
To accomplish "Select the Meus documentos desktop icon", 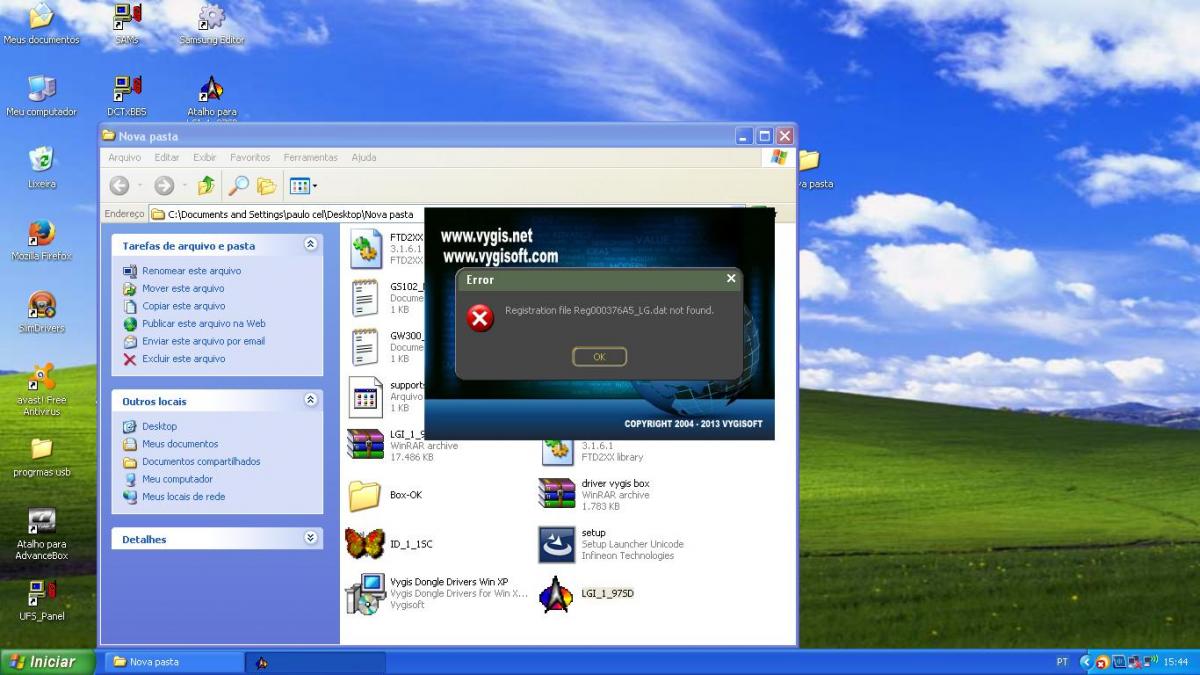I will [x=41, y=17].
